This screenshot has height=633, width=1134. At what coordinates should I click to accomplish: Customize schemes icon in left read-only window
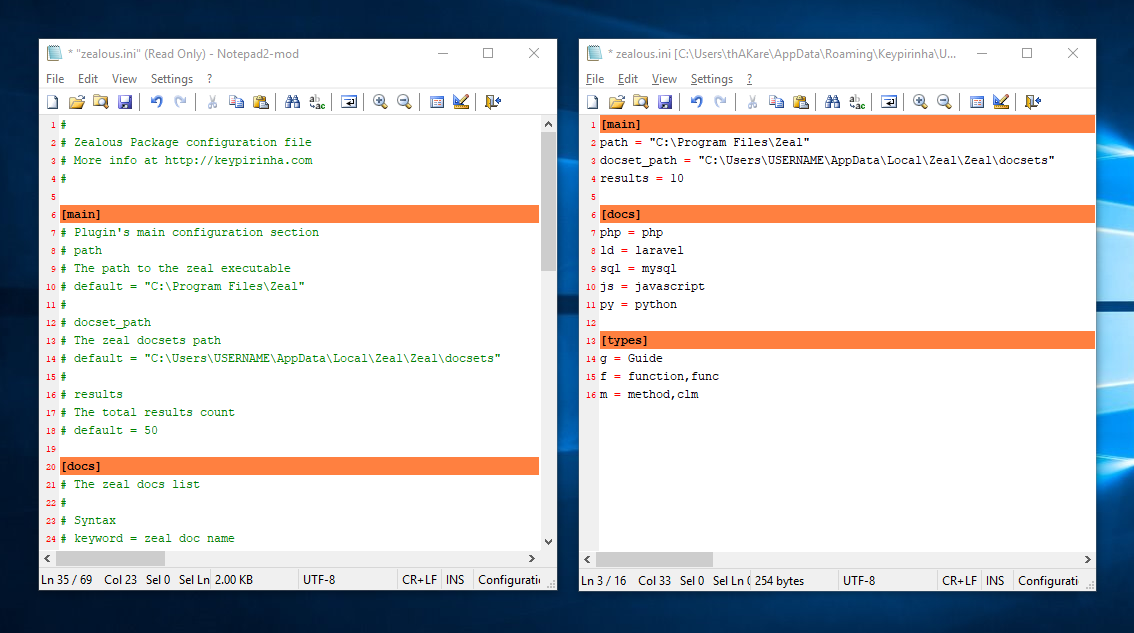click(x=461, y=102)
